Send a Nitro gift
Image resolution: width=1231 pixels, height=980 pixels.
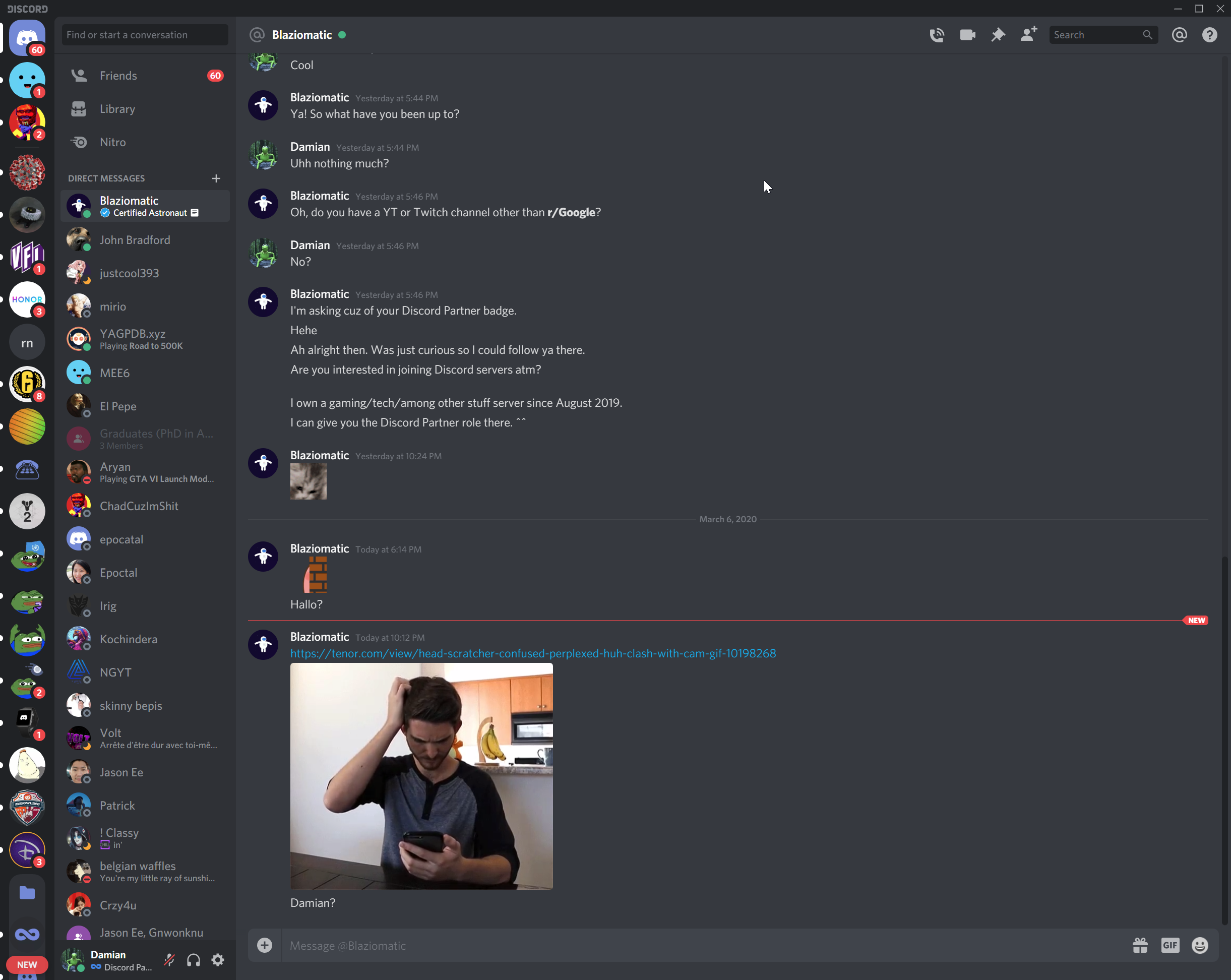click(1140, 945)
